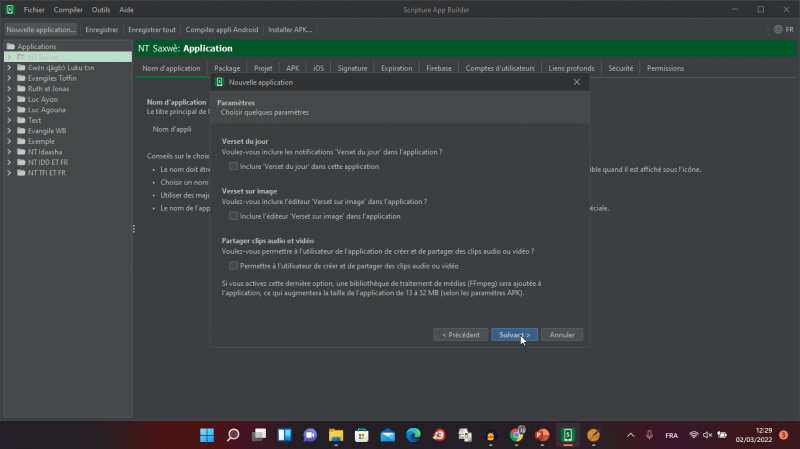
Task: Click the Windows Start button
Action: click(207, 435)
